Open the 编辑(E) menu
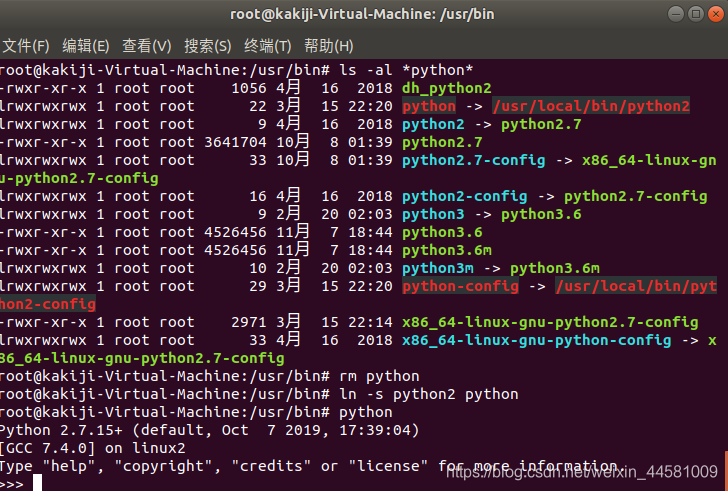The height and width of the screenshot is (491, 728). 85,46
